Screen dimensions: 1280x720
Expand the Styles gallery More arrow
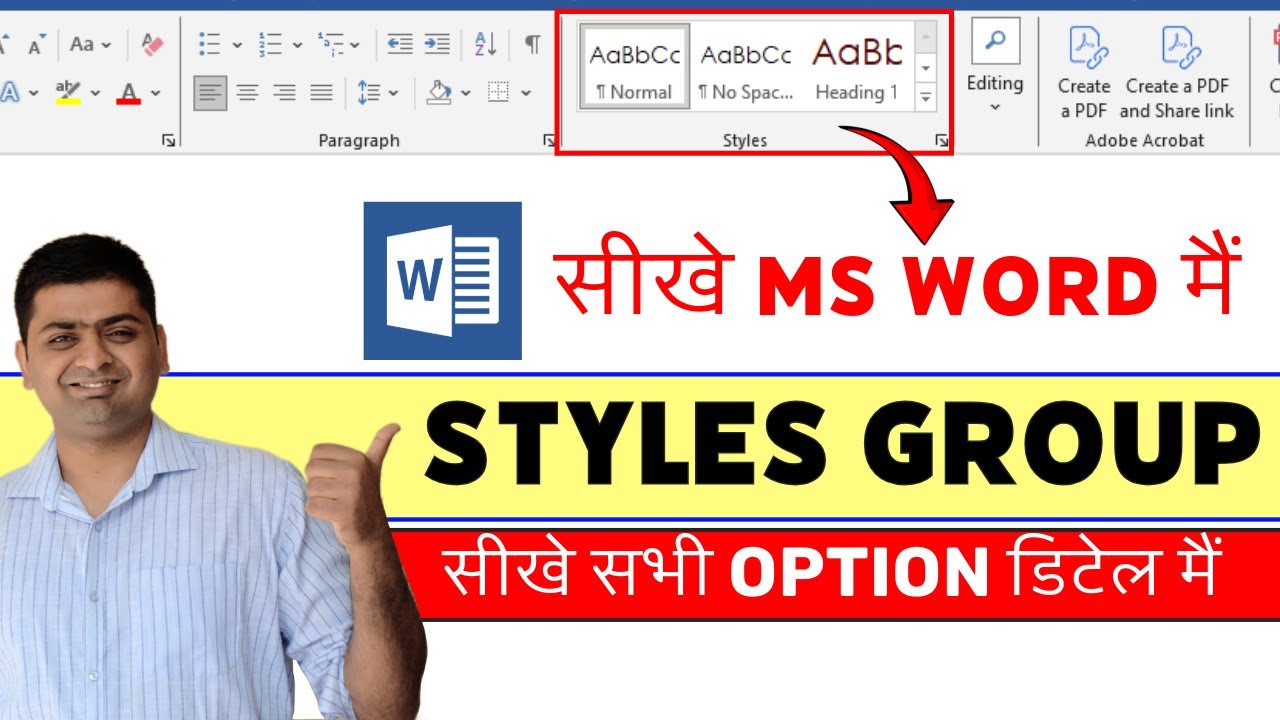point(925,97)
